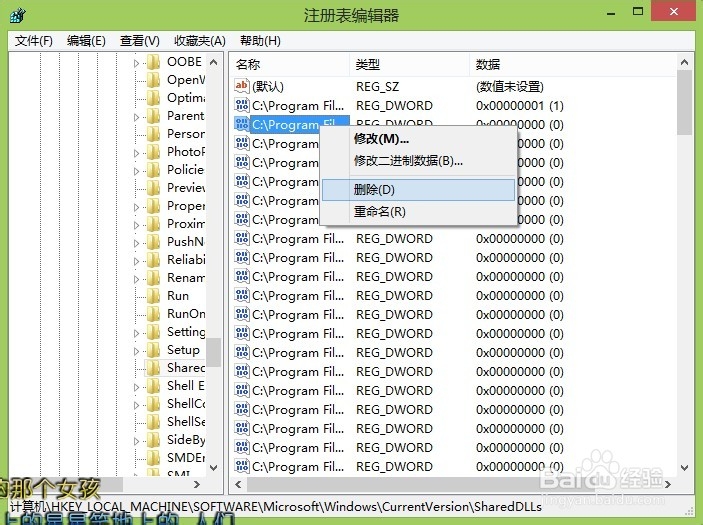Expand the PhotoP key node

(x=136, y=153)
